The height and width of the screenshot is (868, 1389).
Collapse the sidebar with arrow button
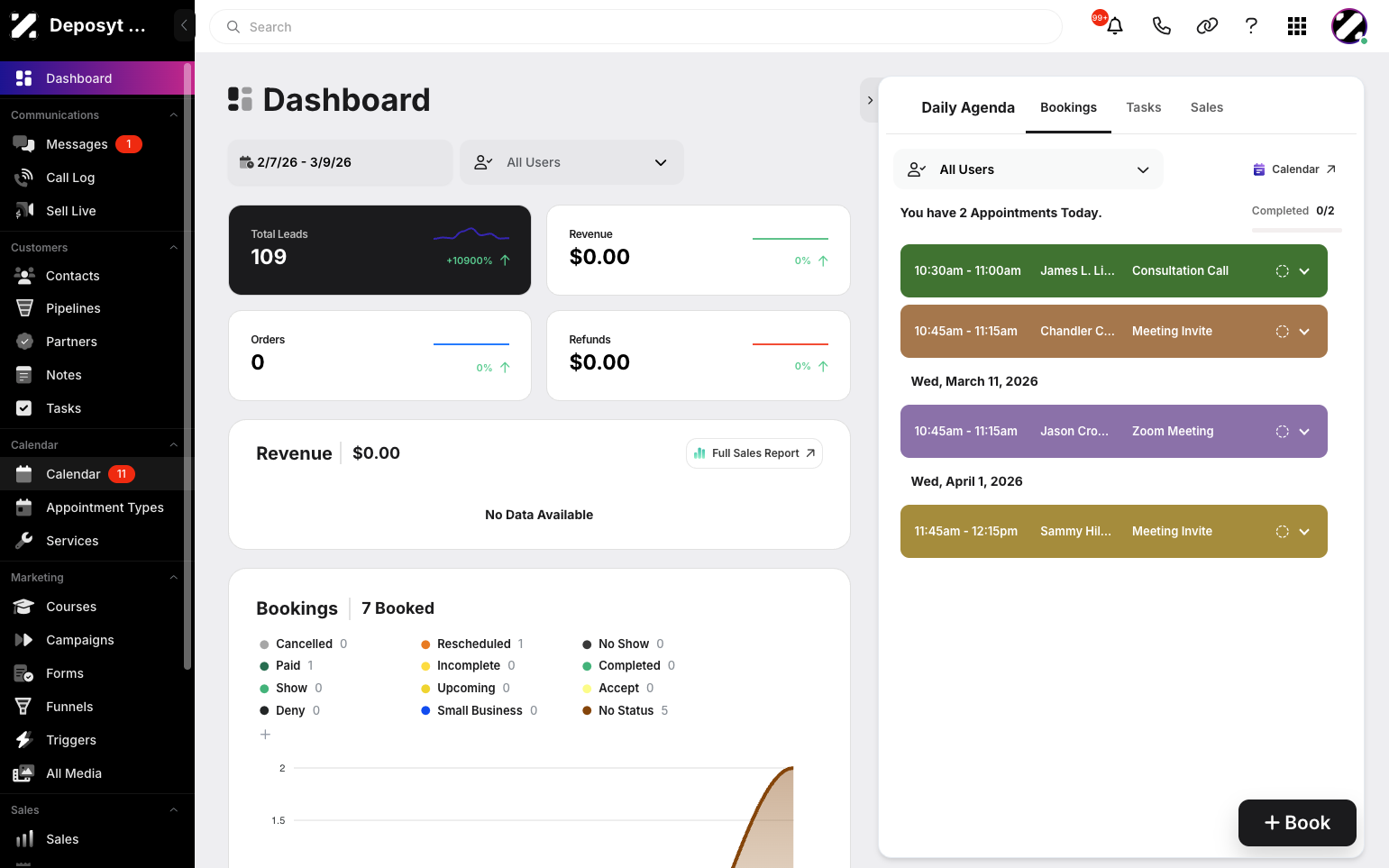[x=184, y=25]
